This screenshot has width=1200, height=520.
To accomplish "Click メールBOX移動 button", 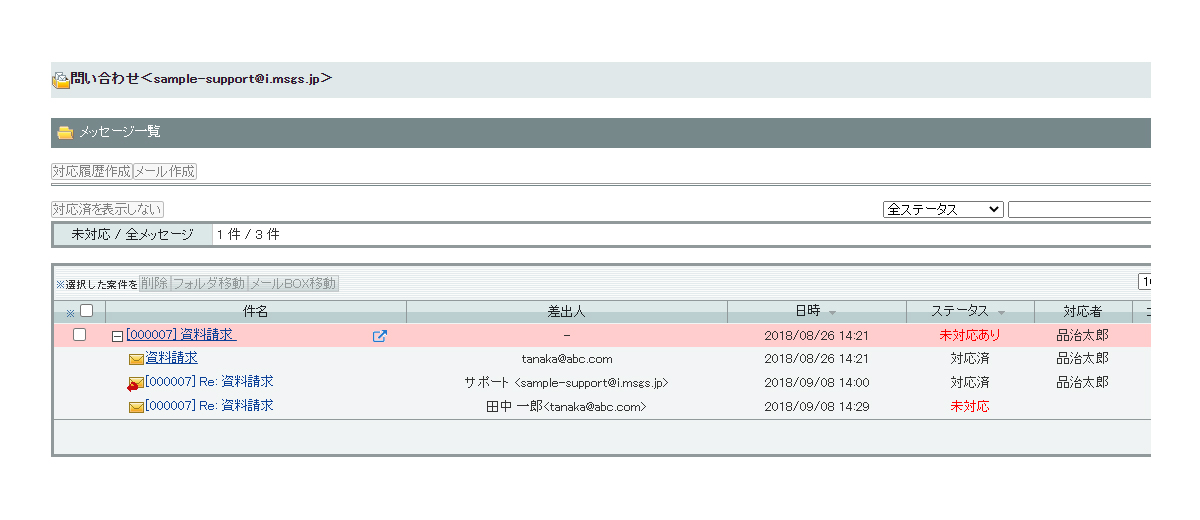I will pos(293,284).
